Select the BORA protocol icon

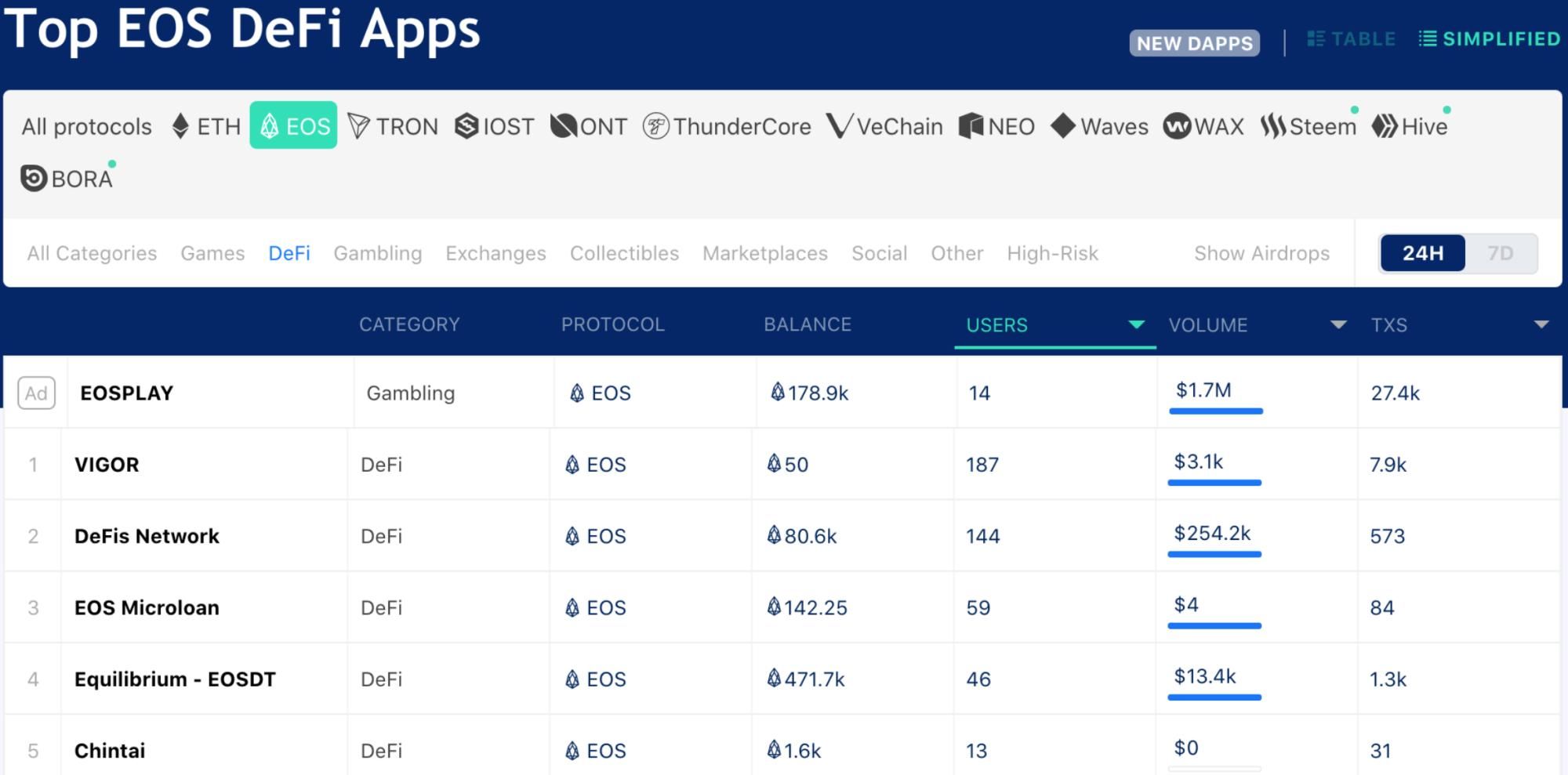tap(34, 179)
